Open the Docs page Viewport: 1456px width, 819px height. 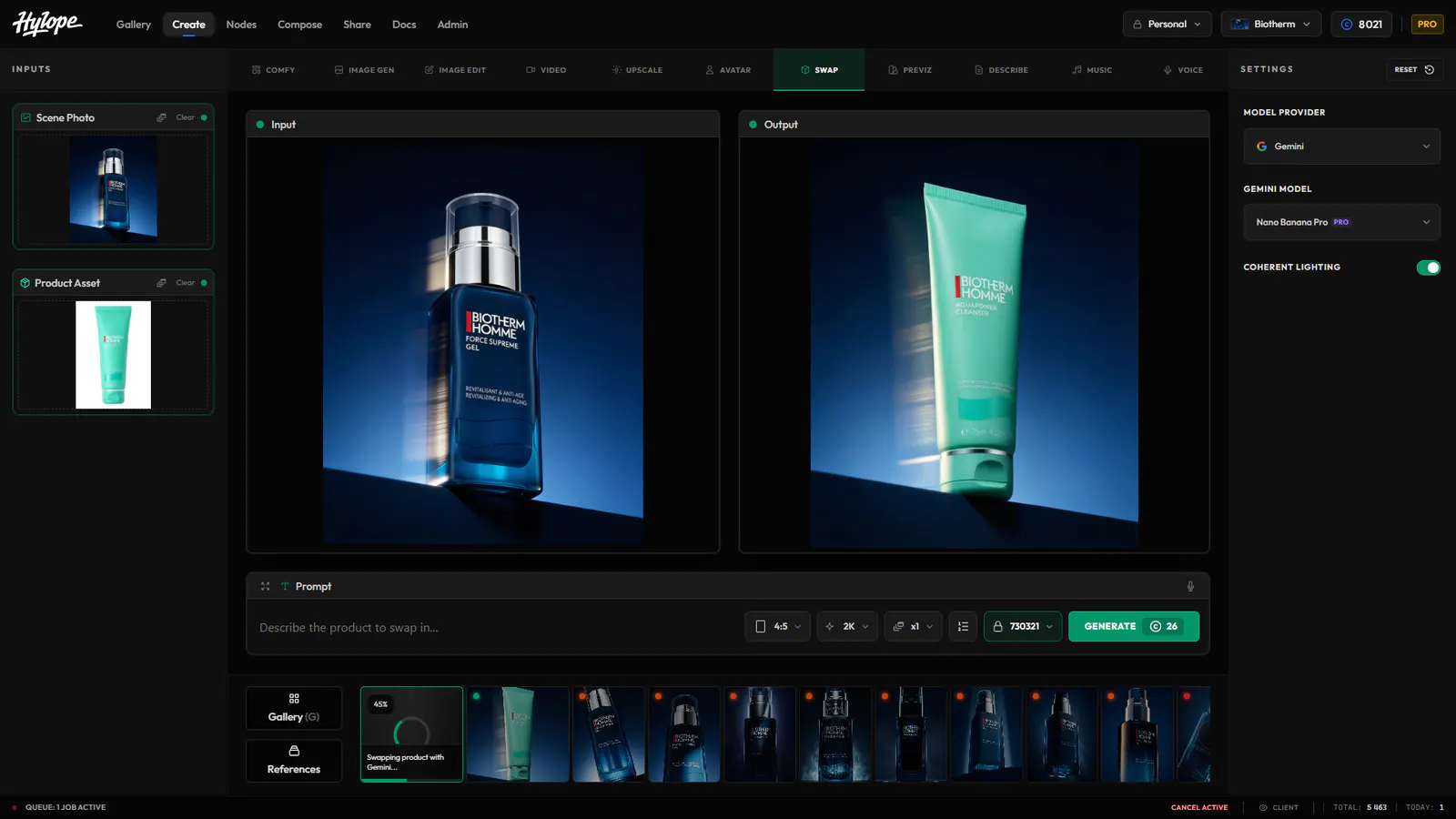(404, 25)
